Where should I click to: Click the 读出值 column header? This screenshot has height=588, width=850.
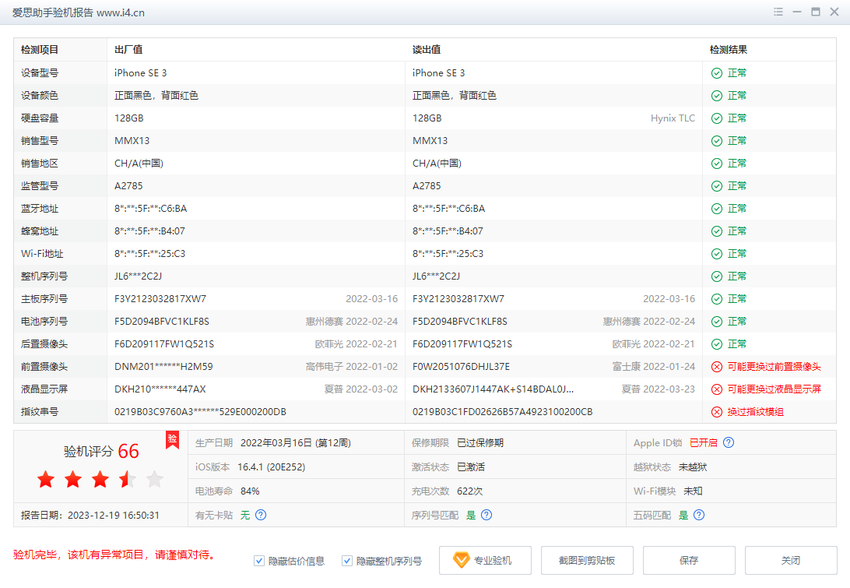426,50
